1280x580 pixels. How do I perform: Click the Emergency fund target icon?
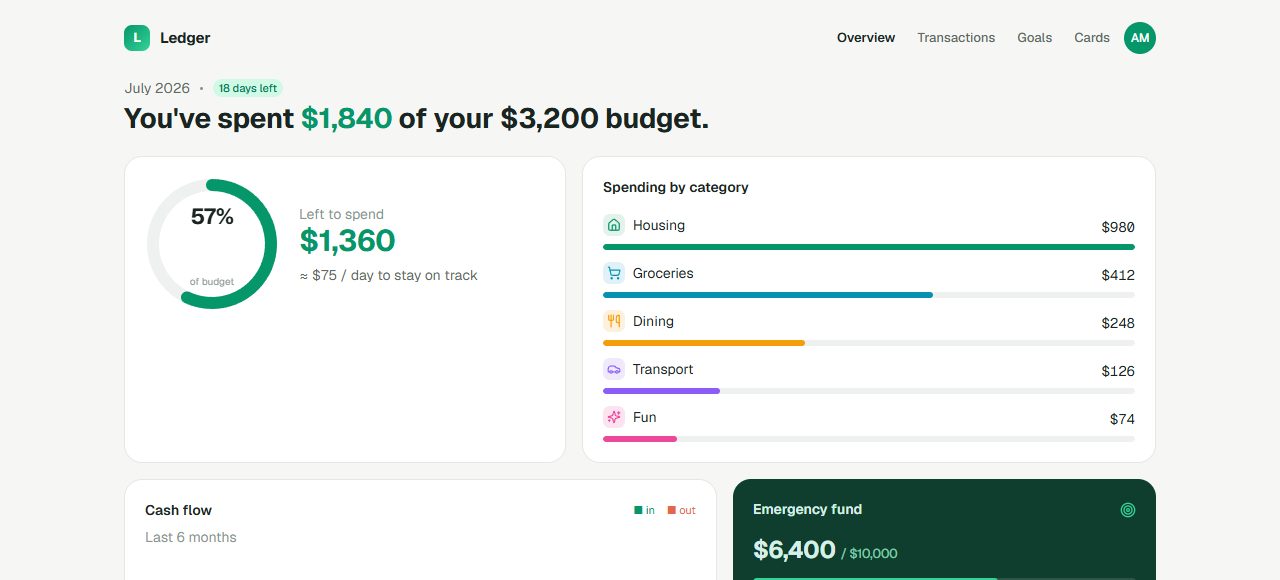click(1128, 510)
